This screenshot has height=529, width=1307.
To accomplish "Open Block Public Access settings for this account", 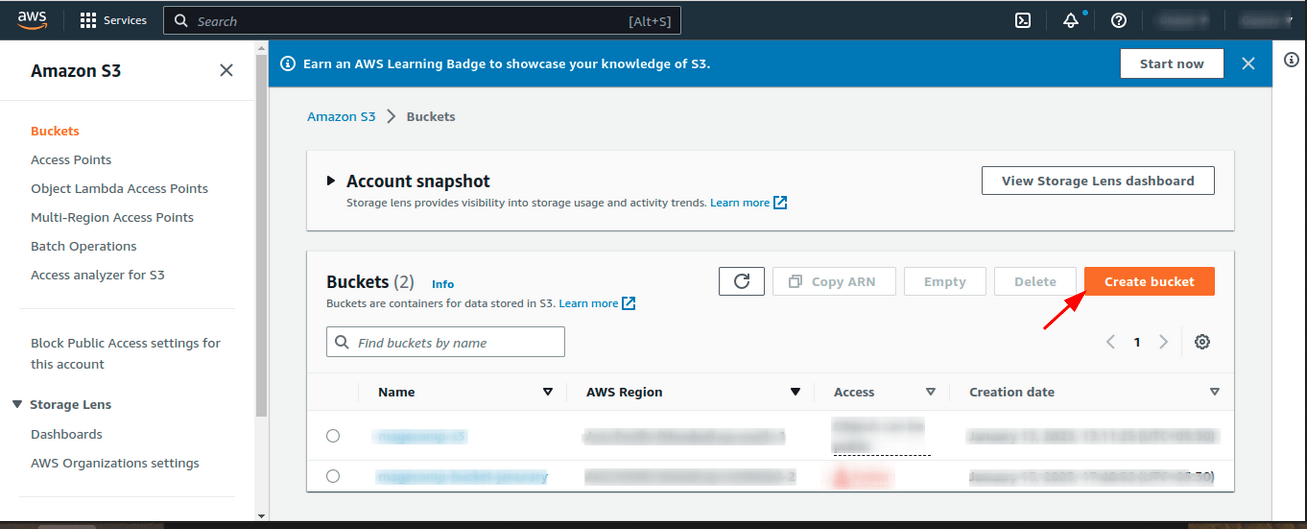I will tap(126, 354).
